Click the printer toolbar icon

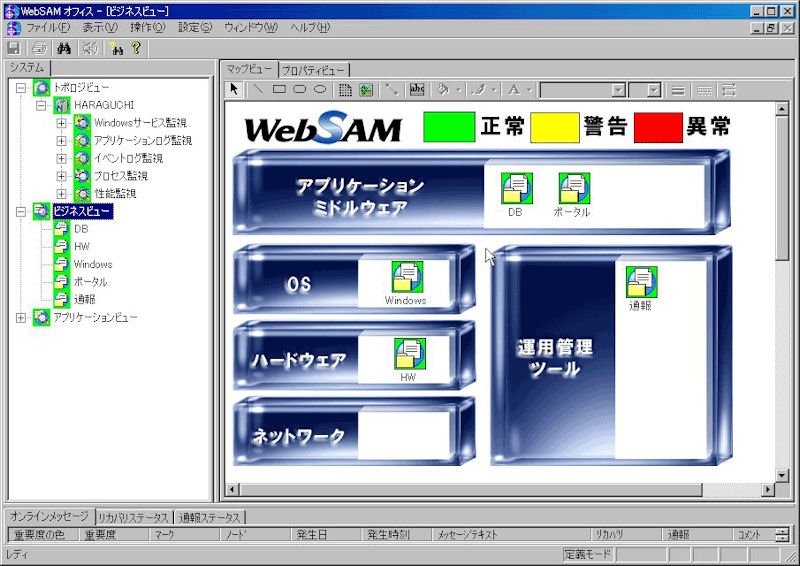click(39, 48)
